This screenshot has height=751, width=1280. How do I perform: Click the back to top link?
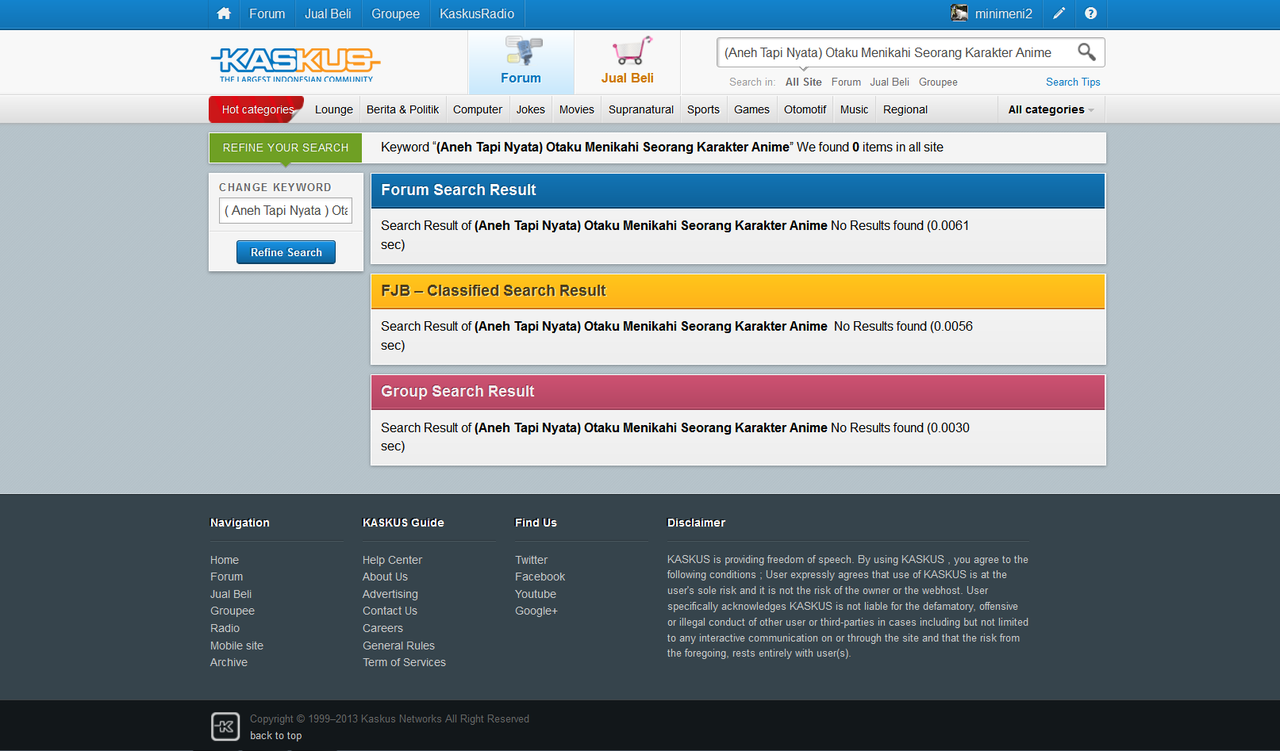[275, 735]
